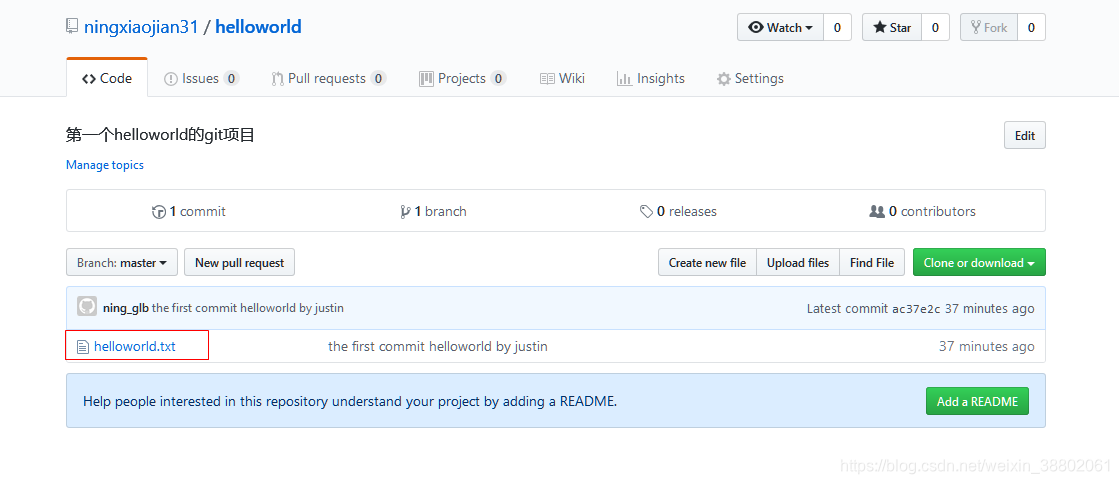Switch to the Issues tab
Viewport: 1119px width, 484px height.
(x=201, y=79)
